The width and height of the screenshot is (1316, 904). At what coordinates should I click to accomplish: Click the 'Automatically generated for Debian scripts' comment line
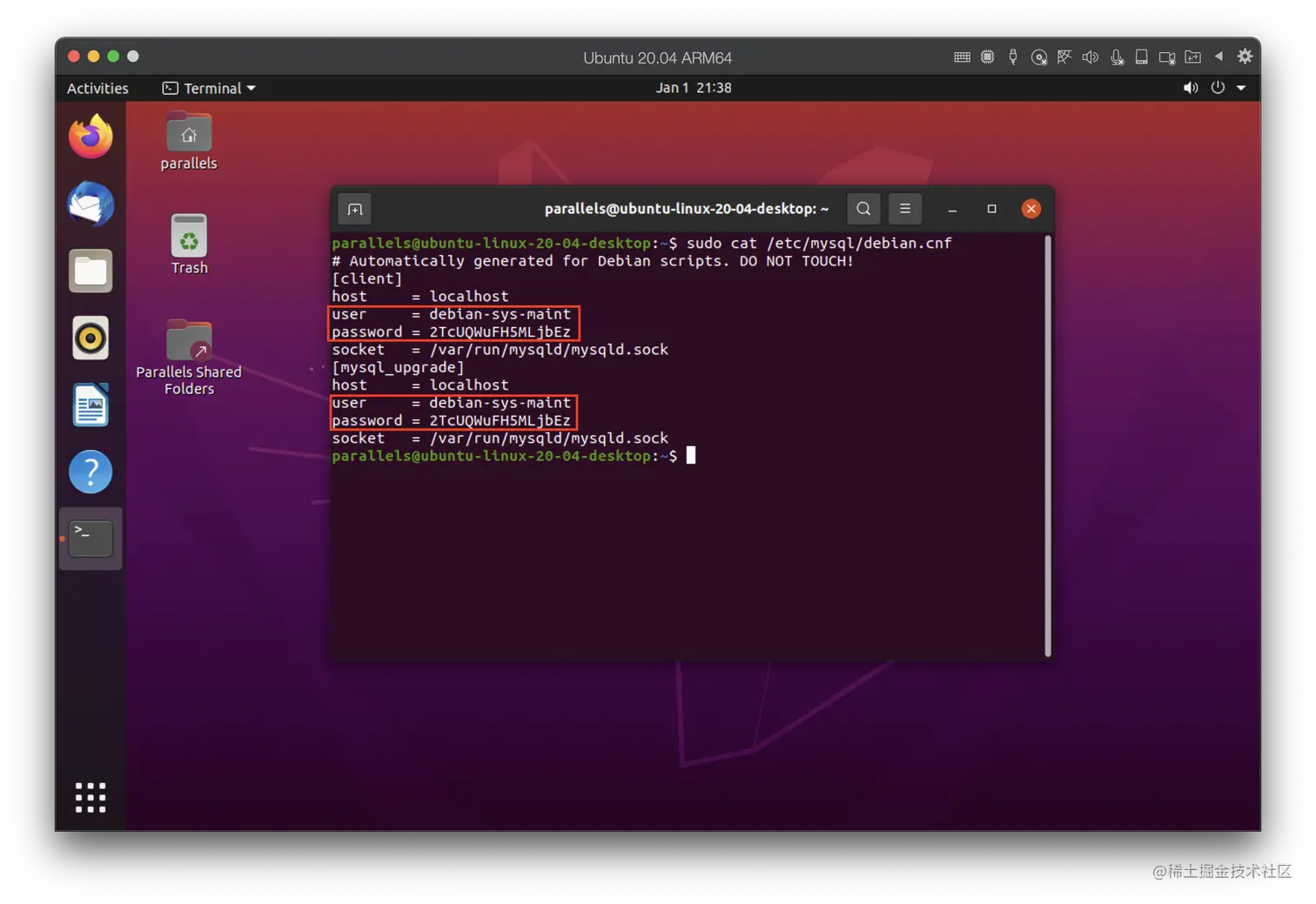[x=593, y=261]
